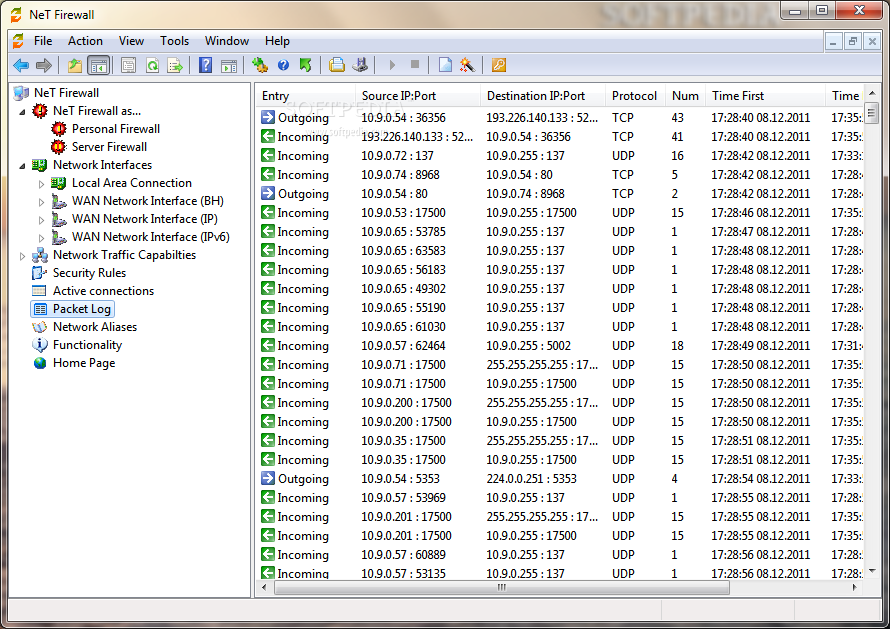Image resolution: width=890 pixels, height=629 pixels.
Task: Click the Print toolbar icon
Action: 337,65
